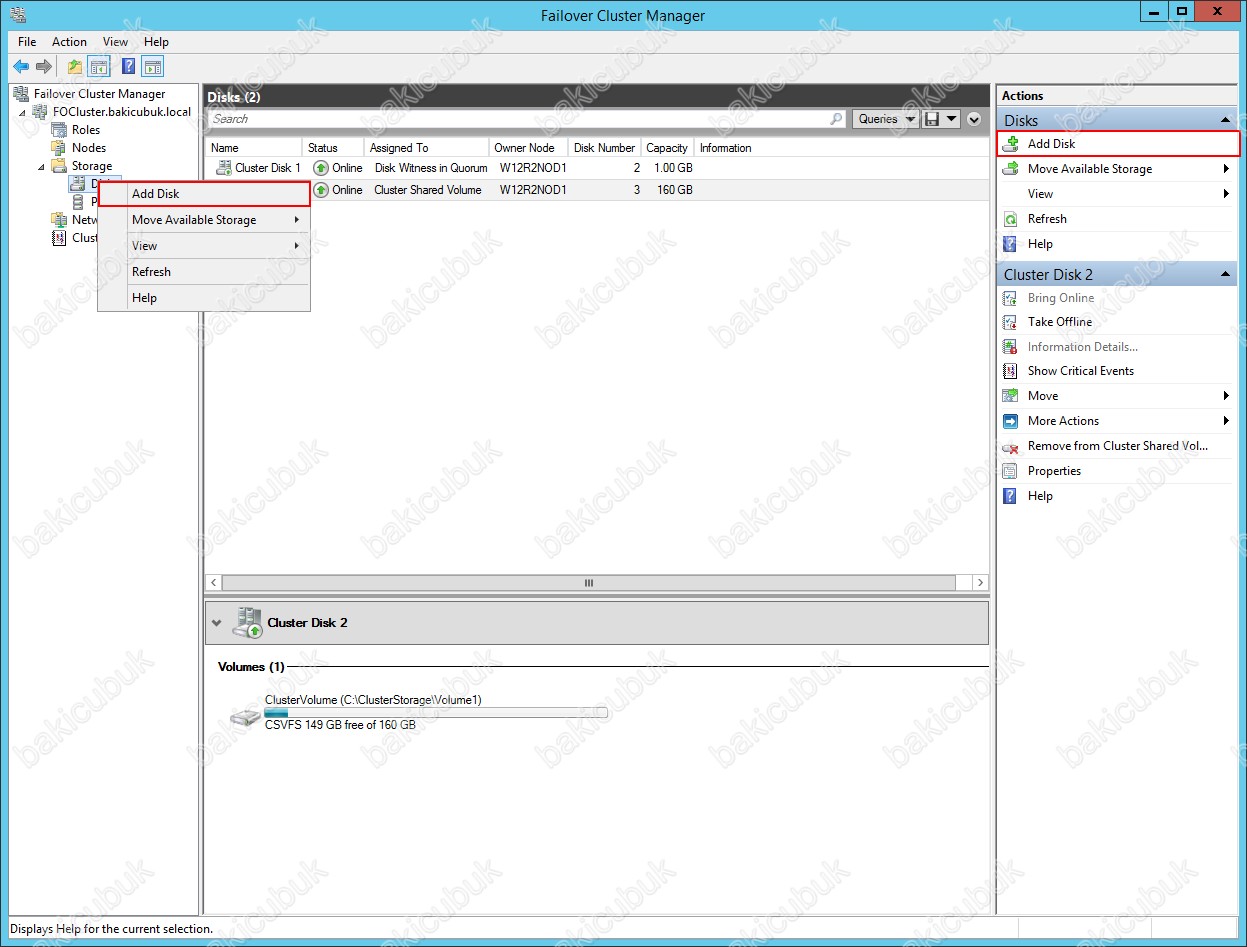The width and height of the screenshot is (1247, 947).
Task: Click the ClusterVolume drive icon
Action: tap(245, 717)
